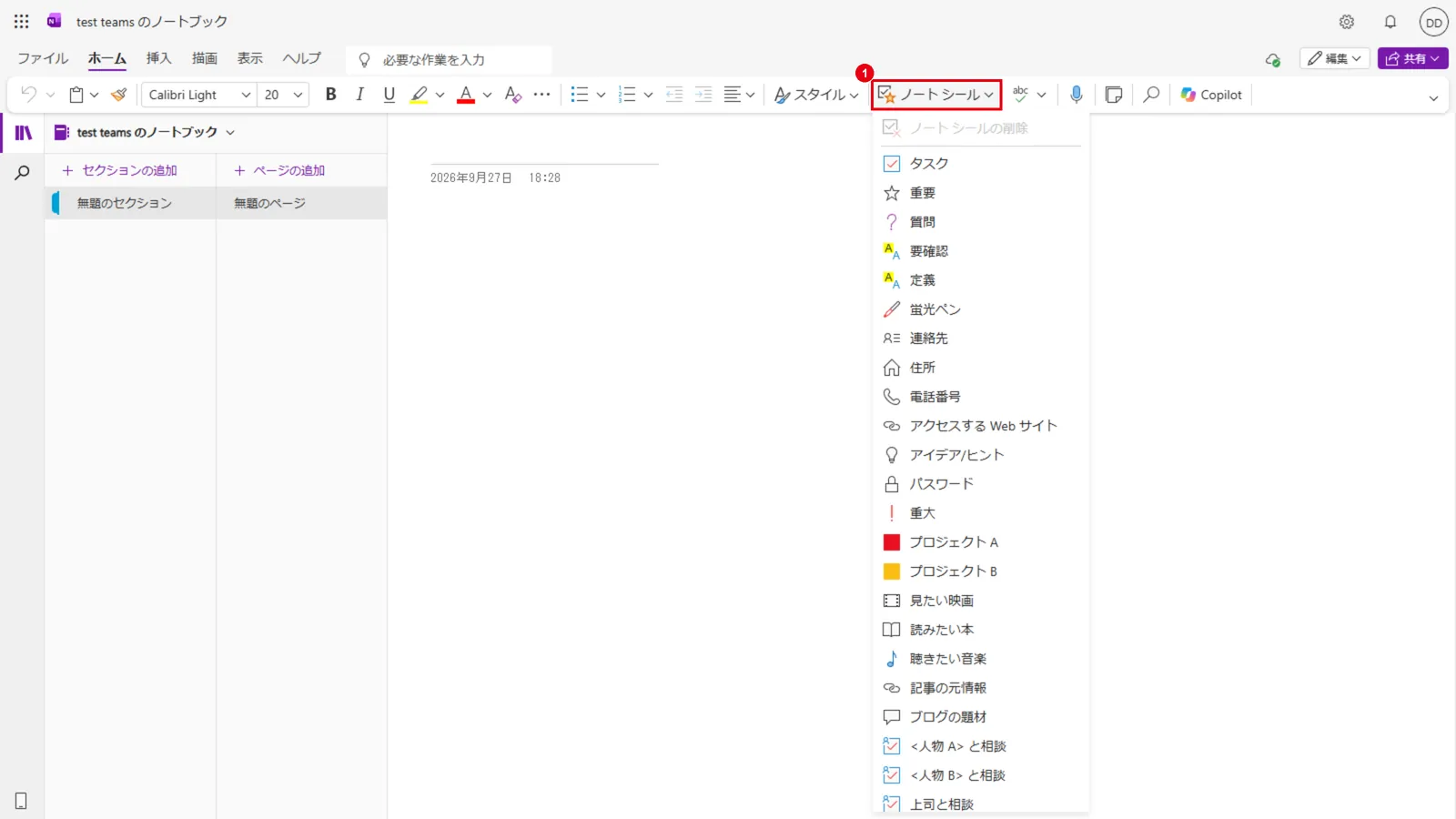Screen dimensions: 1456x819
Task: Click the undo arrow icon
Action: [x=29, y=95]
